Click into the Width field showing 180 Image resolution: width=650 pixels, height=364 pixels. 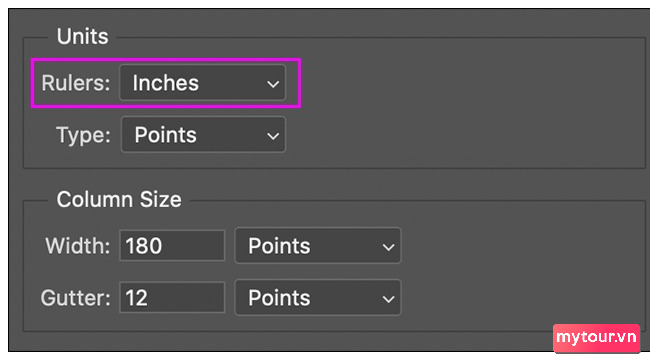pyautogui.click(x=172, y=245)
